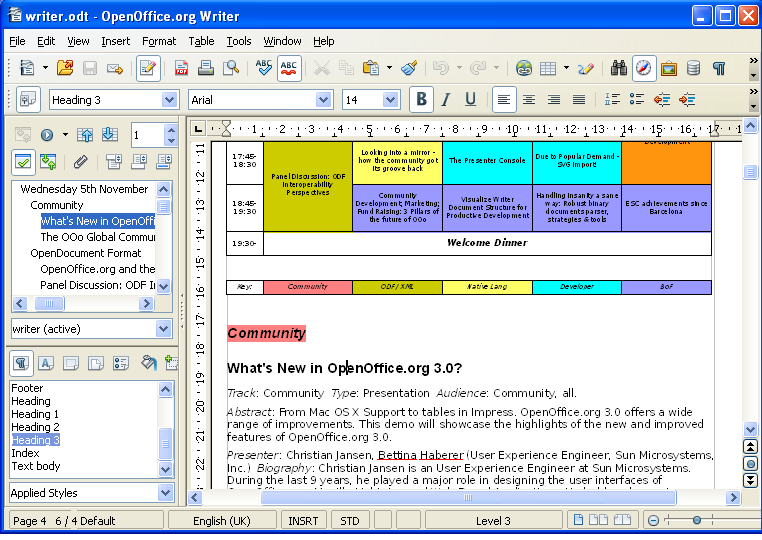This screenshot has width=762, height=540.
Task: Click 'The OOo Global Commu' navigator entry
Action: coord(97,238)
